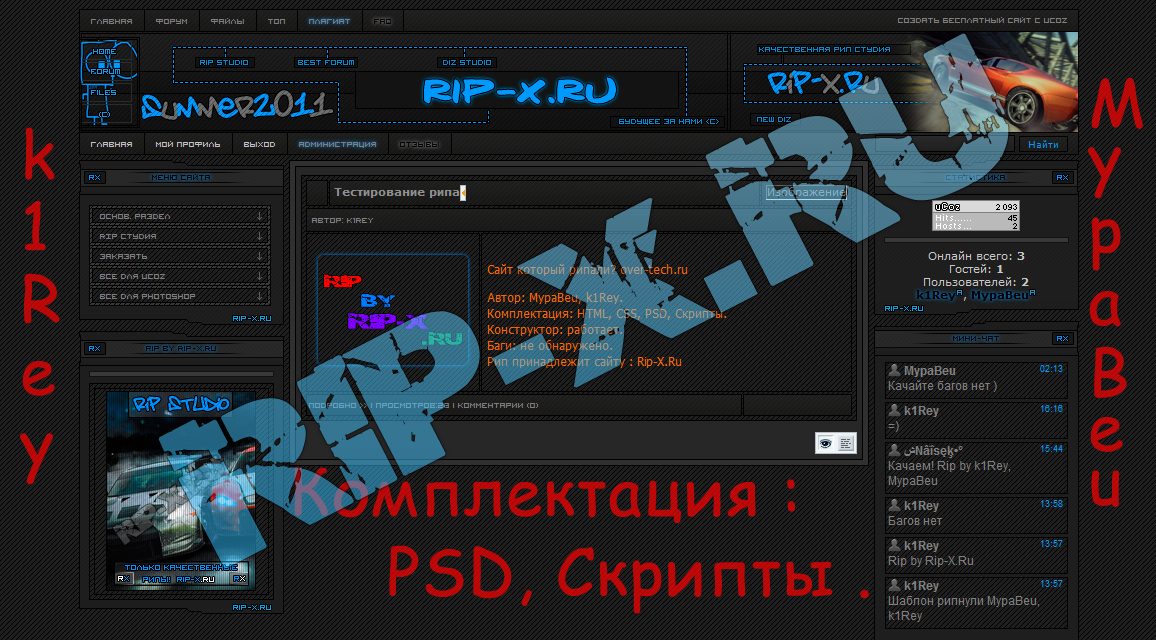Open КОММЕНТАРИИ (0) link below the post
Viewport: 1156px width, 640px height.
[x=498, y=406]
